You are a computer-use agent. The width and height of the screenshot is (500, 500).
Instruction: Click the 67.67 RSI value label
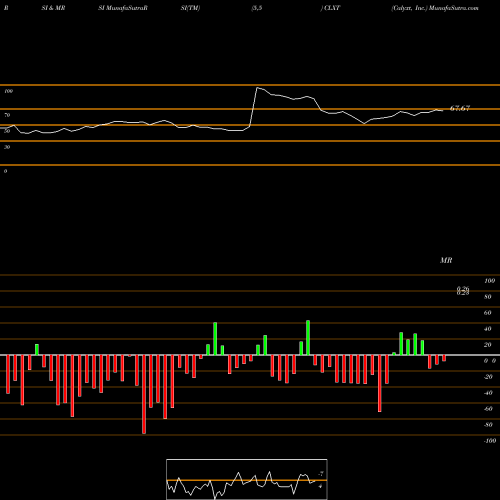click(460, 108)
